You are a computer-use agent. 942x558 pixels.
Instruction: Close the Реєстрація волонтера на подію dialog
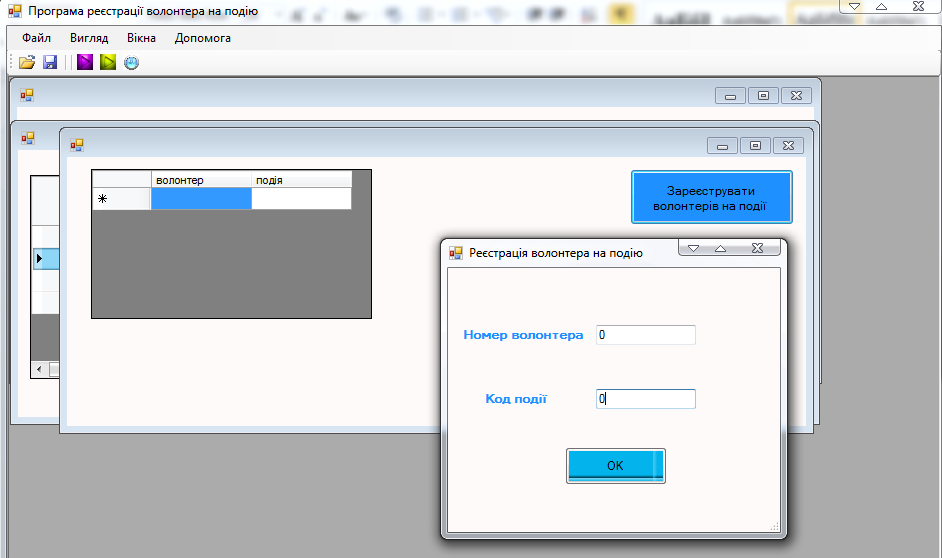click(758, 248)
